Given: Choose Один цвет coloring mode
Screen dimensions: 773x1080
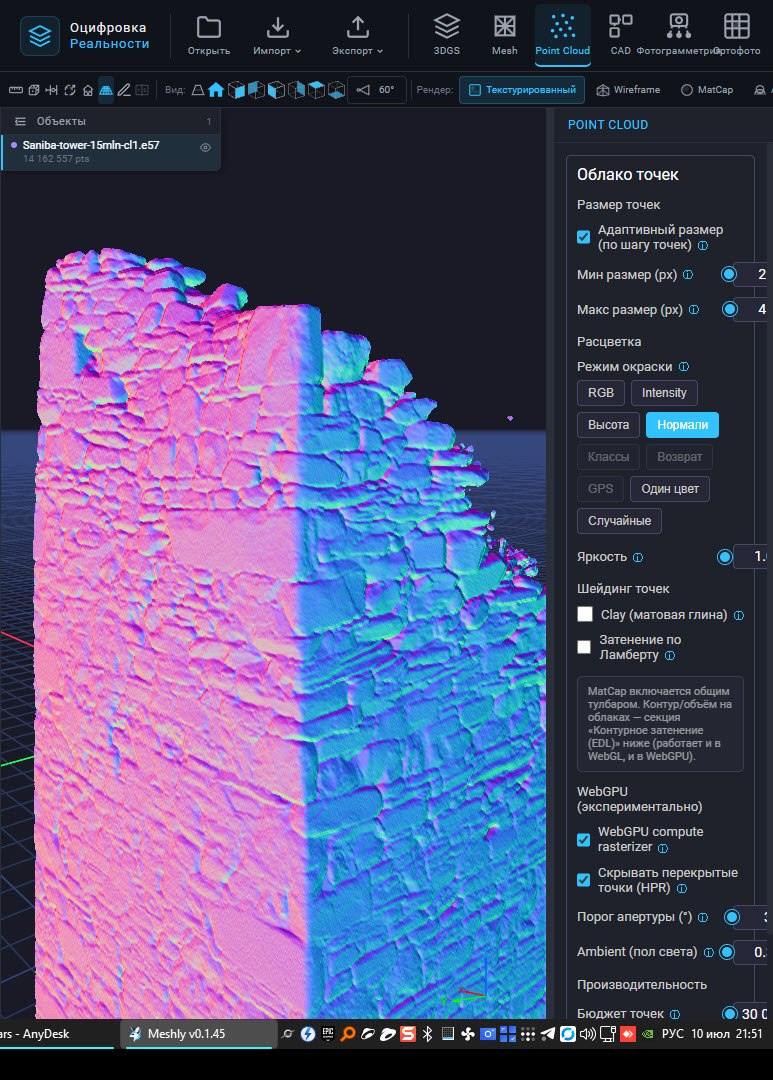Looking at the screenshot, I should pos(670,489).
